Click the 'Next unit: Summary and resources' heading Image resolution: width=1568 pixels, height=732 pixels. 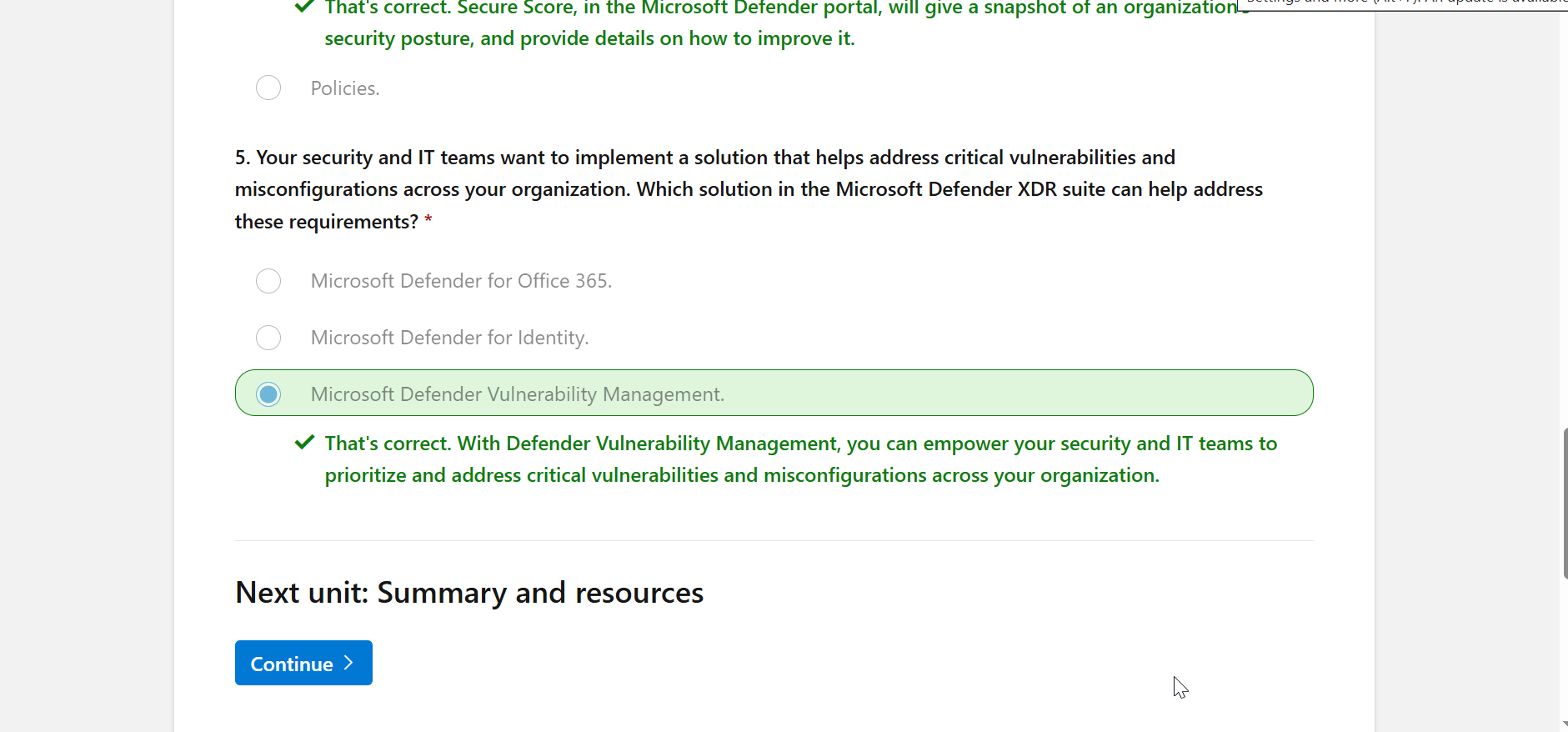click(469, 593)
